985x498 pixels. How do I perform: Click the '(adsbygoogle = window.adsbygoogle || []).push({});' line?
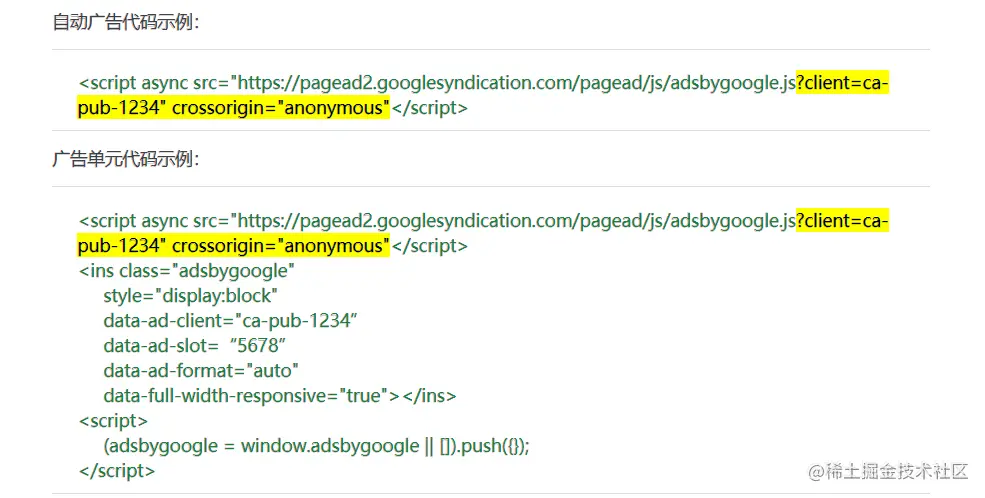317,446
